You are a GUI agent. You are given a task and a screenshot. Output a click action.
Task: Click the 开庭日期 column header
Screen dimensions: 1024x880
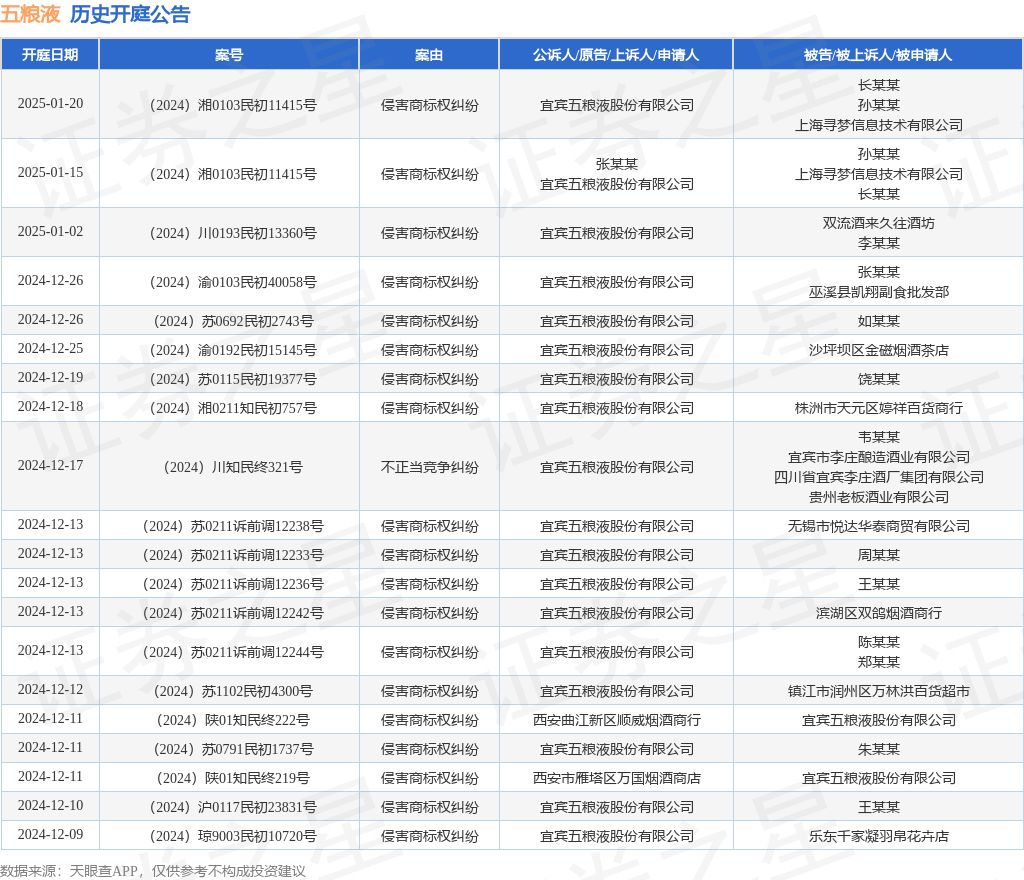coord(50,55)
